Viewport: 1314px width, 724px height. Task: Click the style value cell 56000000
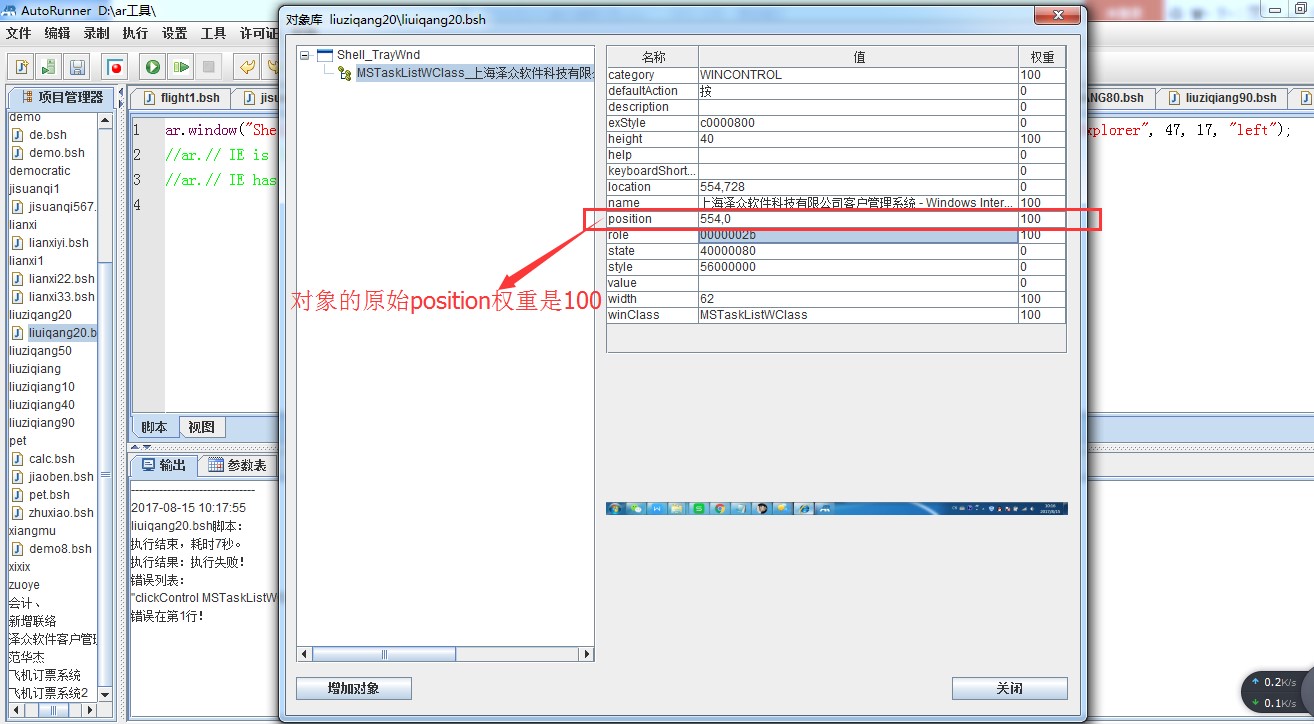858,267
